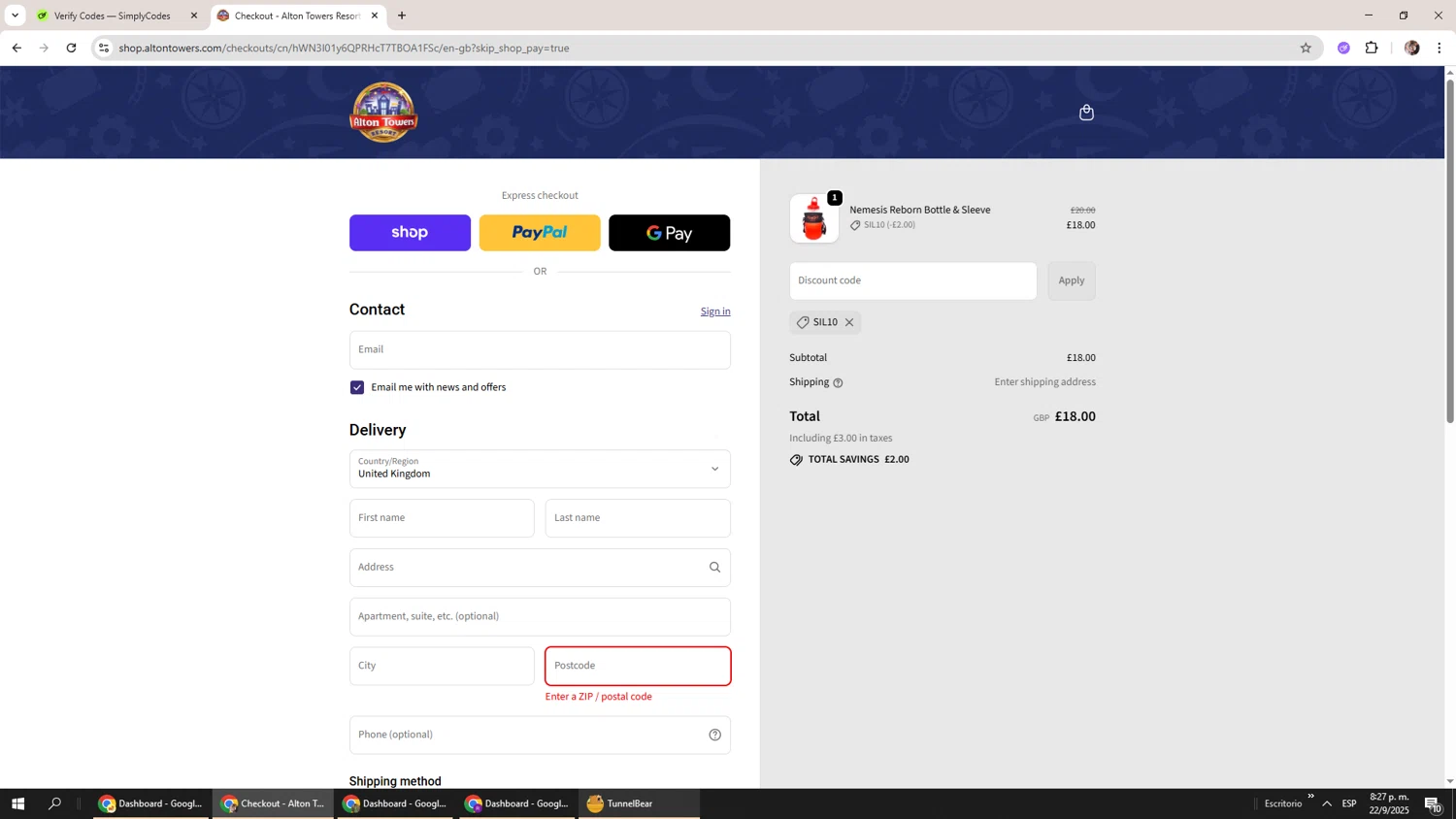Pay with Shop Pay button

tap(410, 233)
